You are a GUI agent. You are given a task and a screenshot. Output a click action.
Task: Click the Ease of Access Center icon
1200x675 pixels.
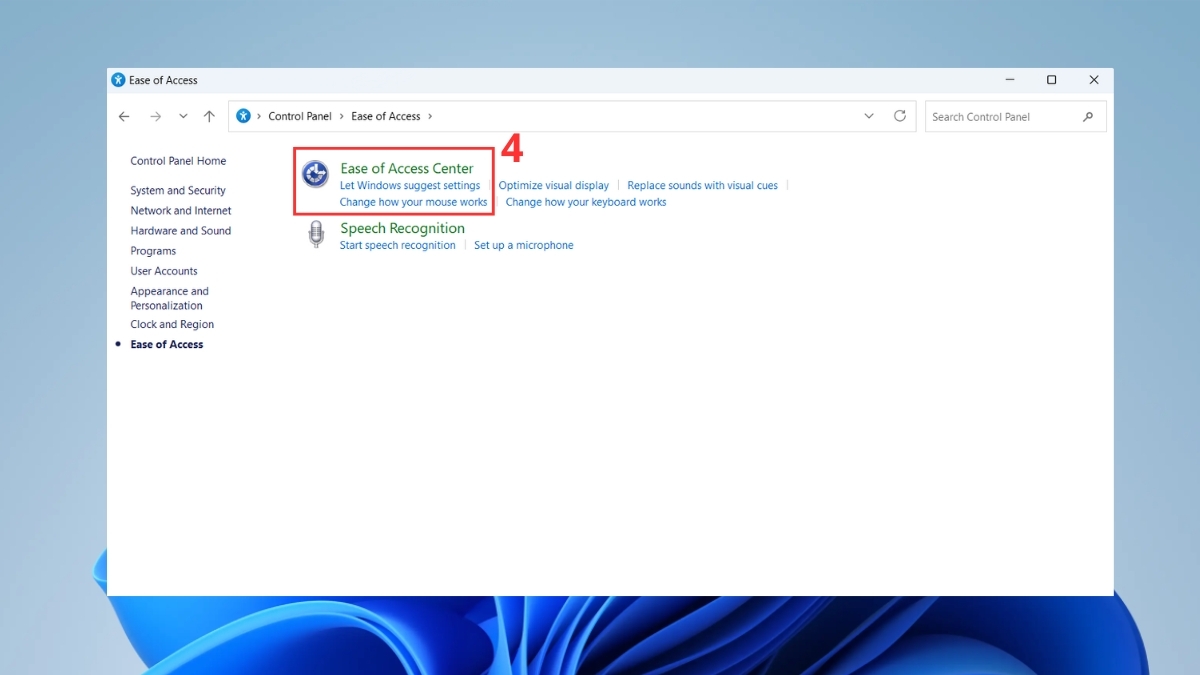click(x=316, y=174)
